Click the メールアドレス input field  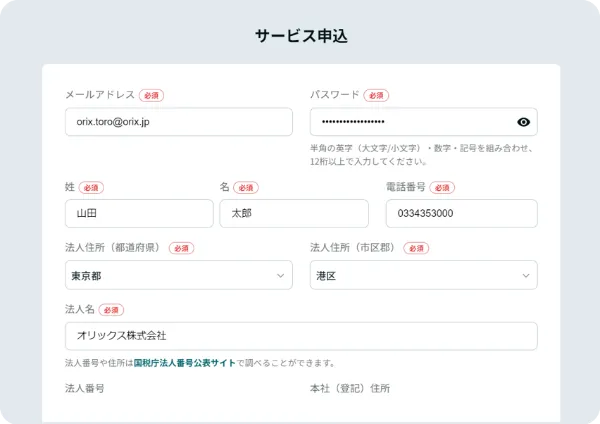(179, 122)
